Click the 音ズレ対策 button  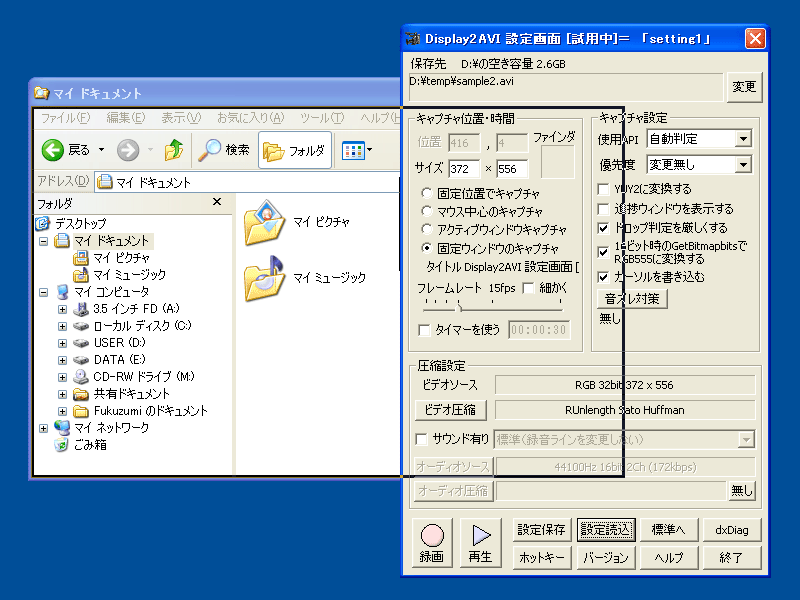coord(632,299)
